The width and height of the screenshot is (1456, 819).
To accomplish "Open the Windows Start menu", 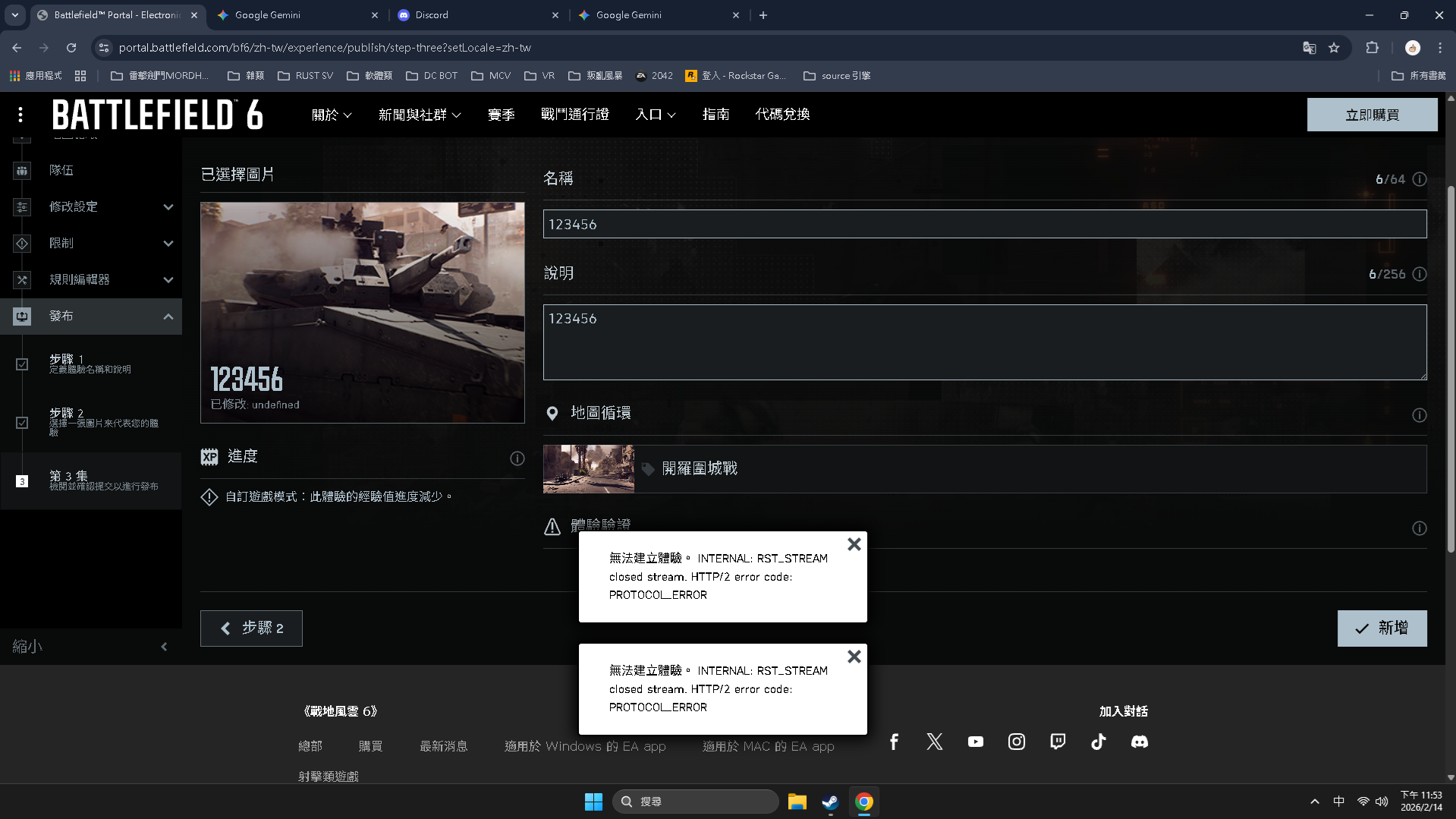I will click(x=593, y=802).
